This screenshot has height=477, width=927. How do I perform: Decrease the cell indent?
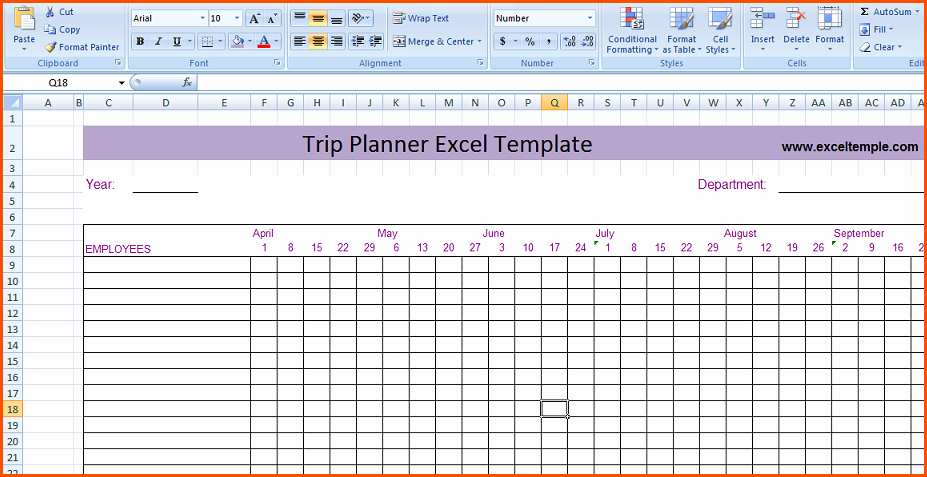tap(358, 41)
